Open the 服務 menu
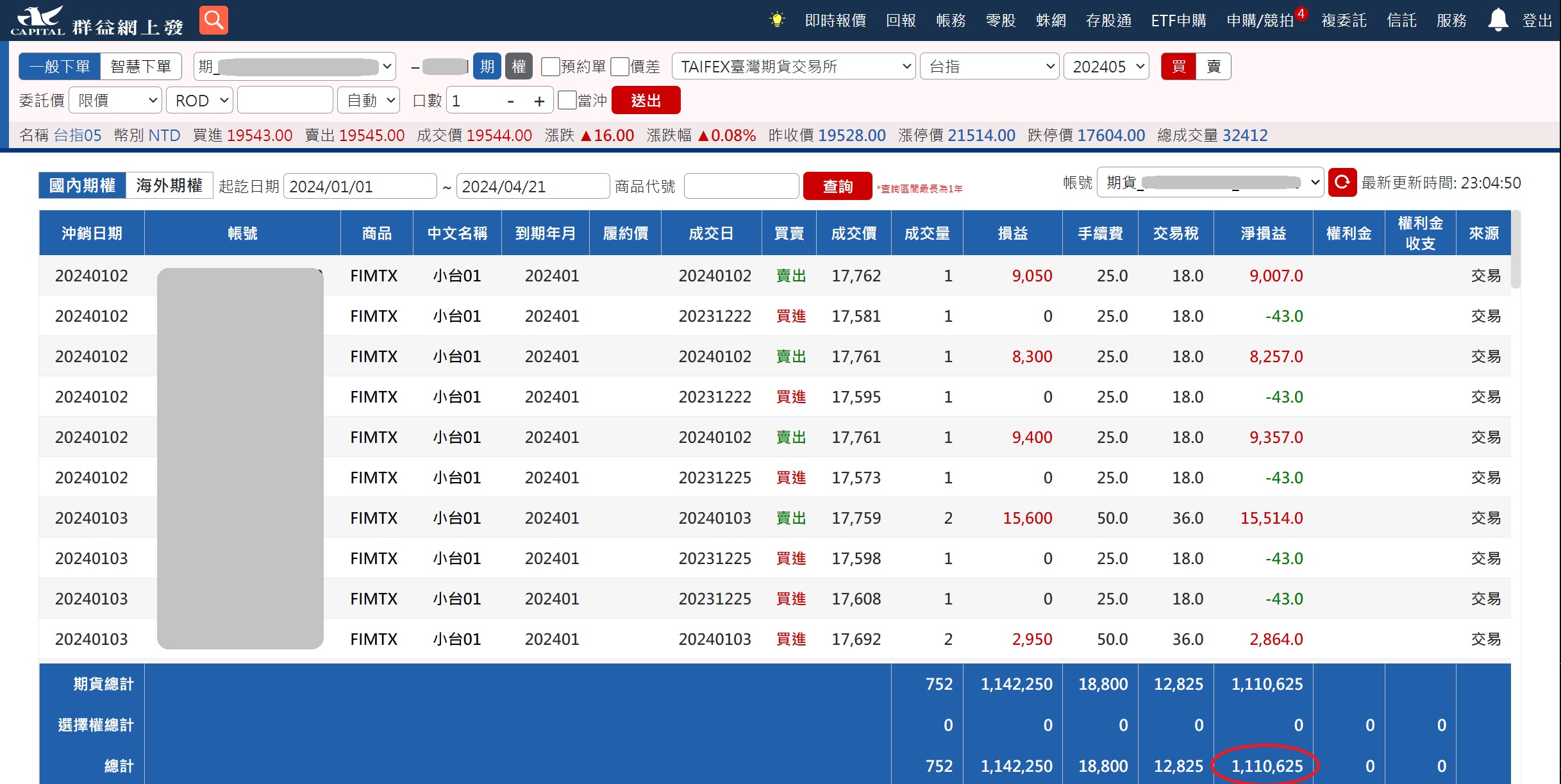1561x784 pixels. click(1451, 21)
